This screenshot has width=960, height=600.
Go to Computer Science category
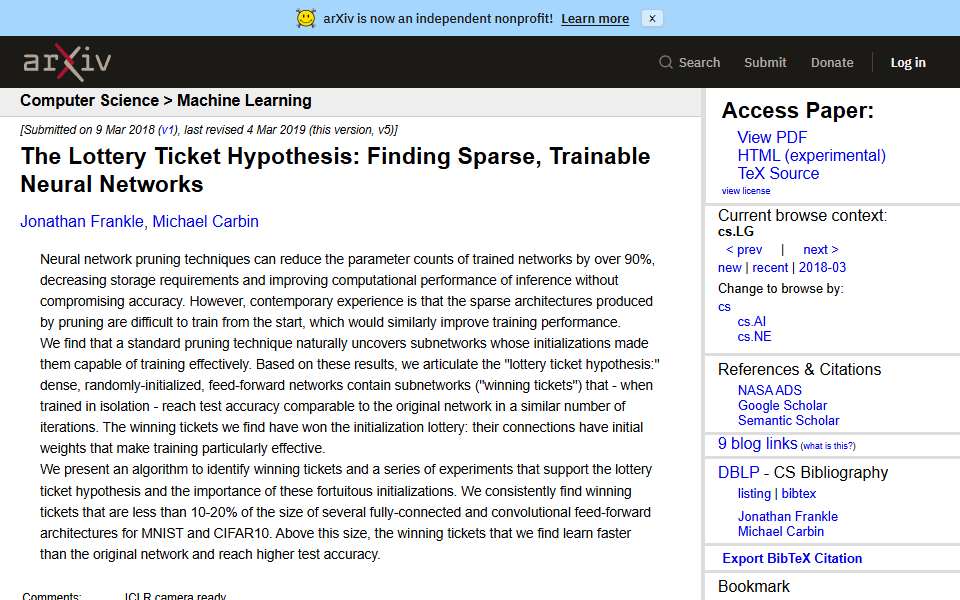pos(89,100)
